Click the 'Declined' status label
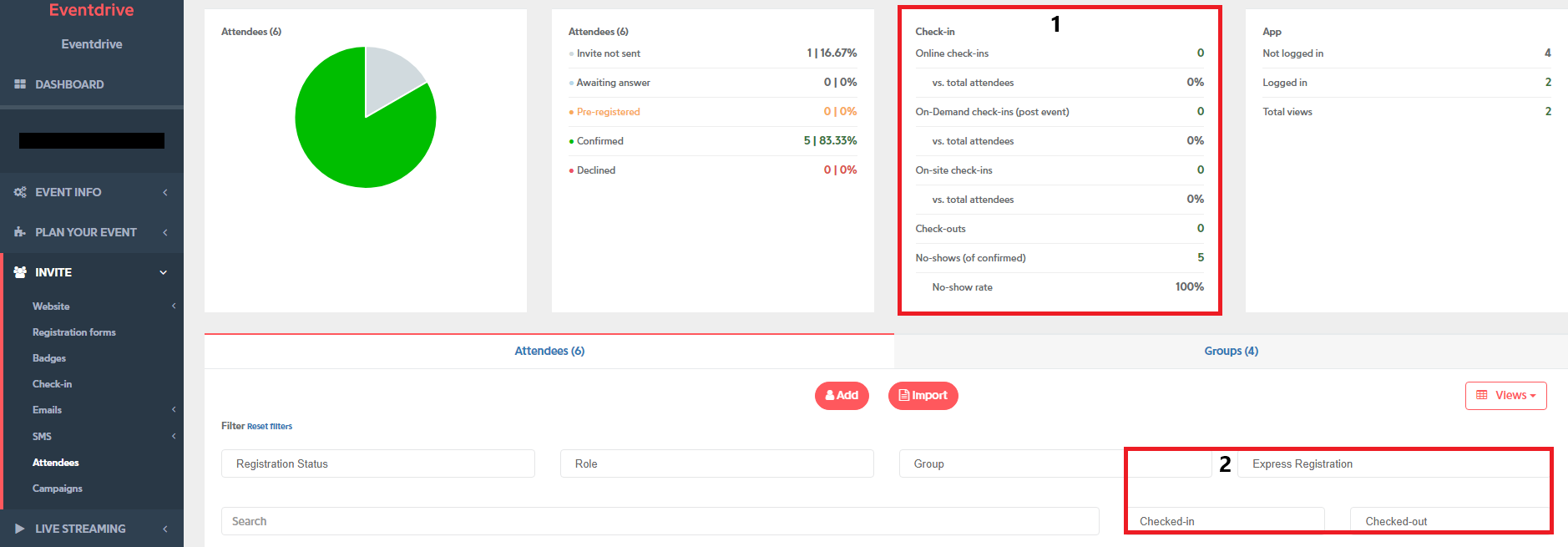Viewport: 1568px width, 547px height. pos(596,170)
